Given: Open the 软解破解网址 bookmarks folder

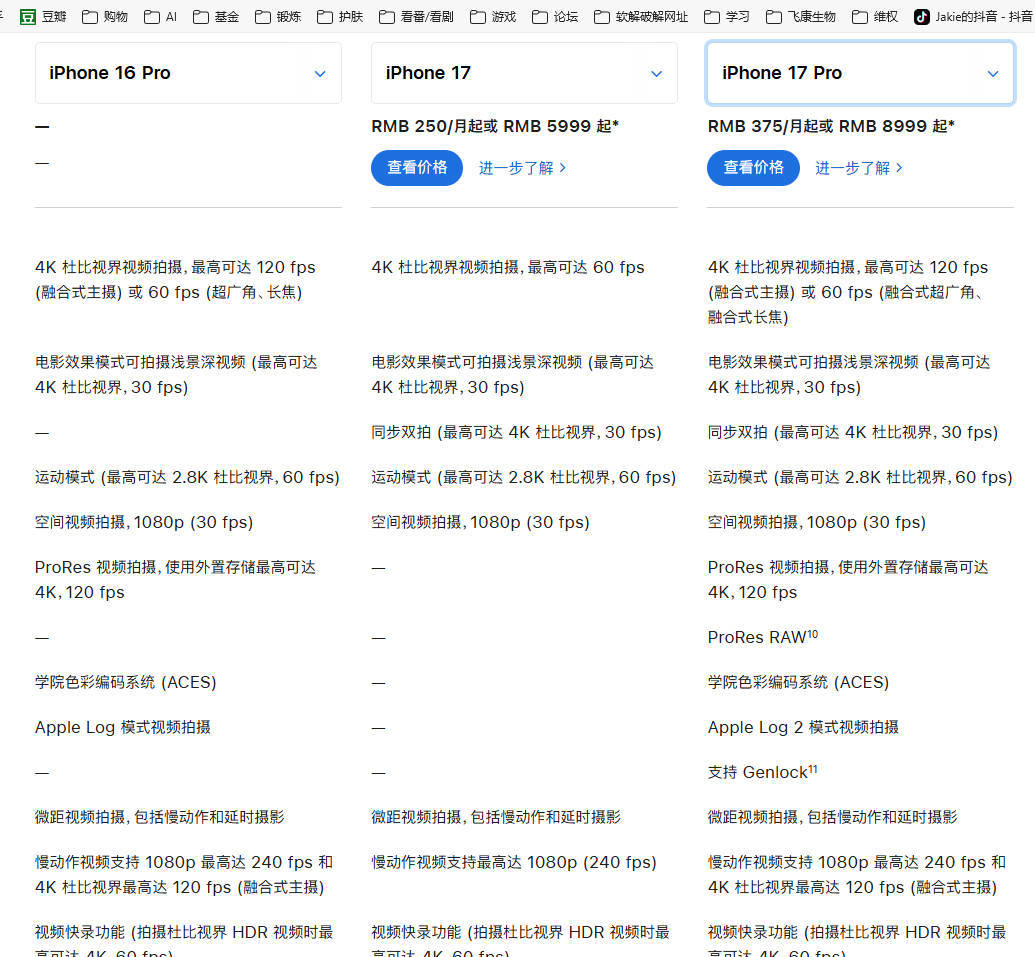Looking at the screenshot, I should coord(641,16).
